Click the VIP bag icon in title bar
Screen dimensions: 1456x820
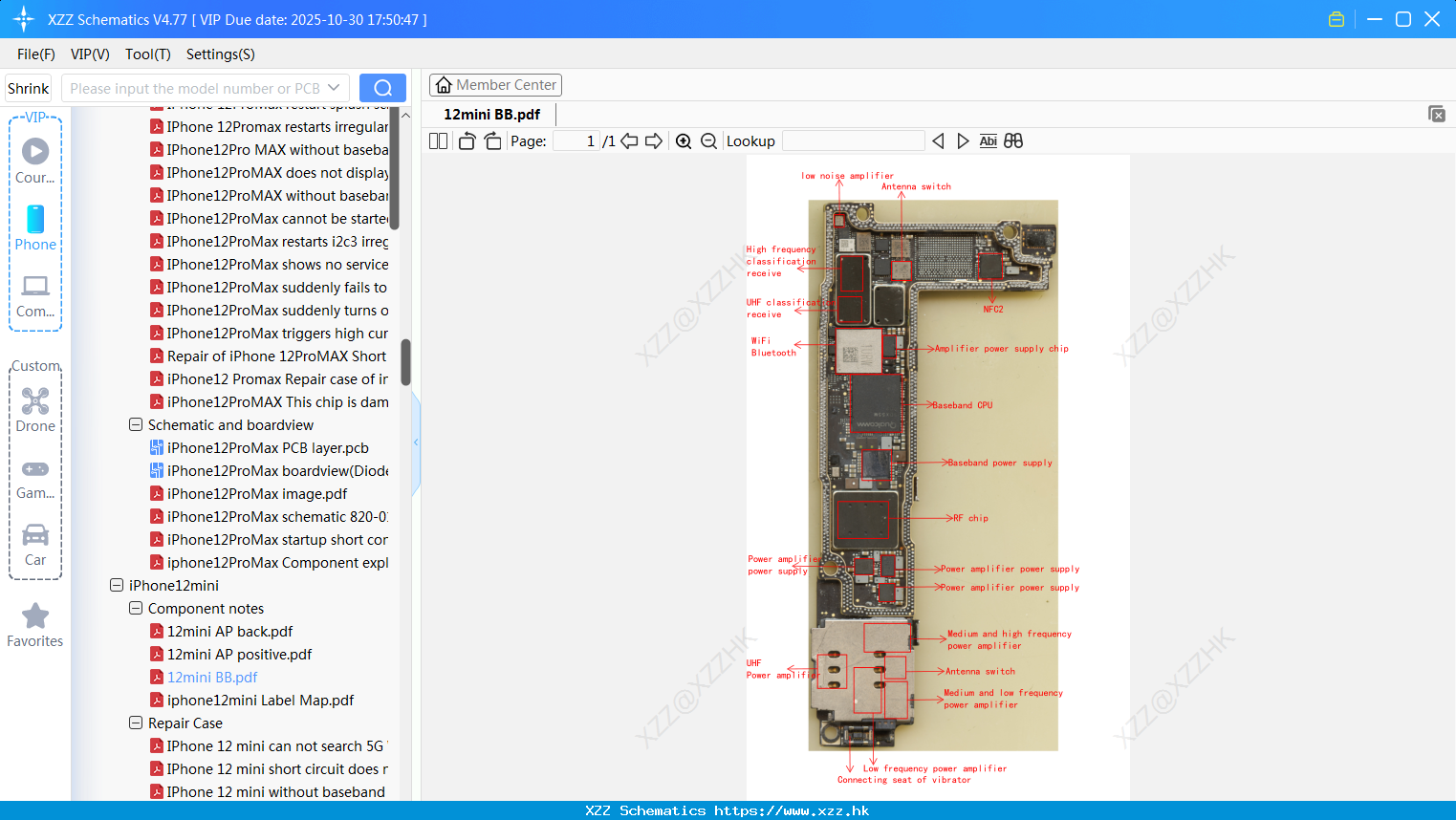click(1336, 19)
